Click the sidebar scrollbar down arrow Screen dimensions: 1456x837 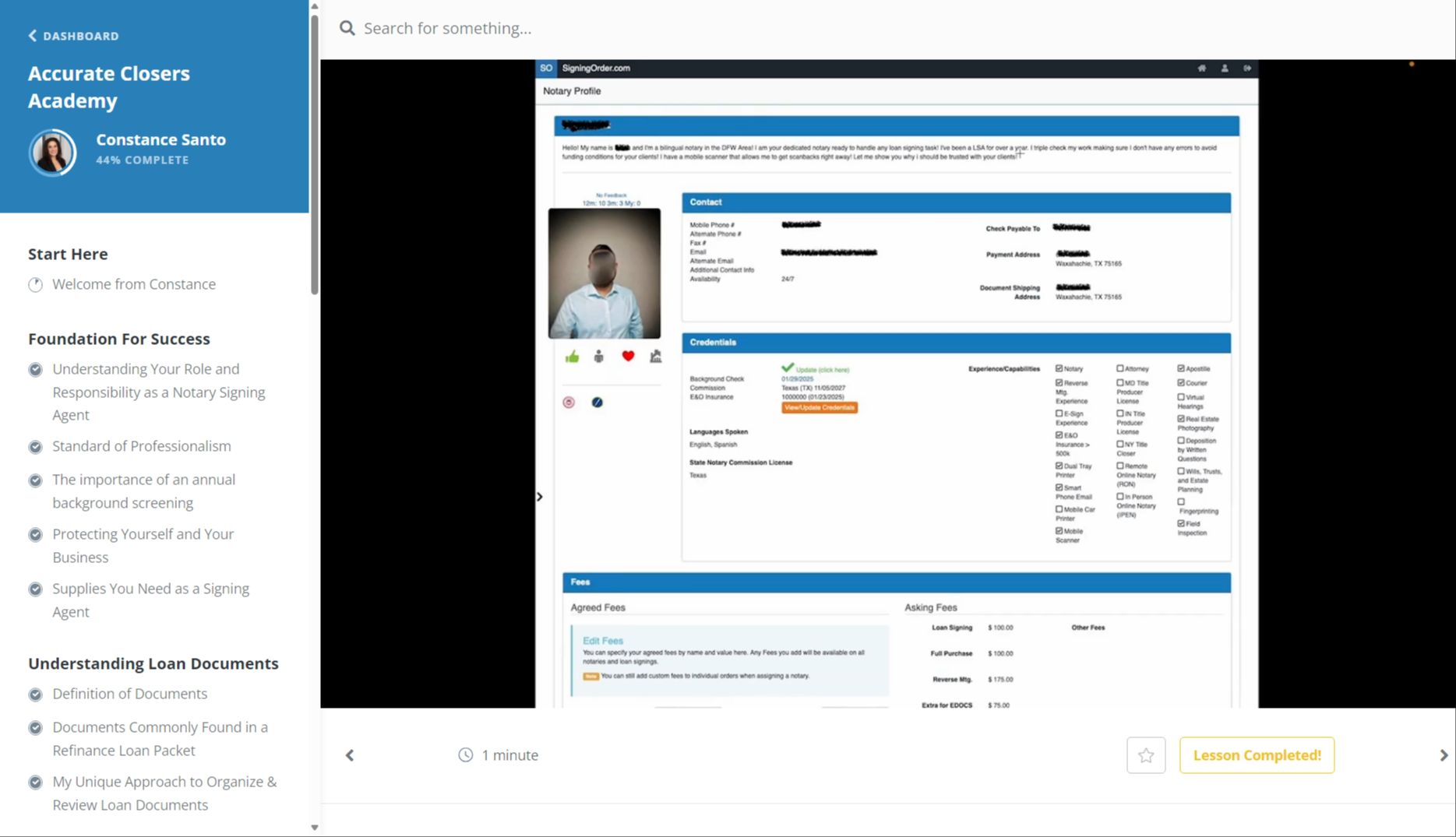click(315, 828)
